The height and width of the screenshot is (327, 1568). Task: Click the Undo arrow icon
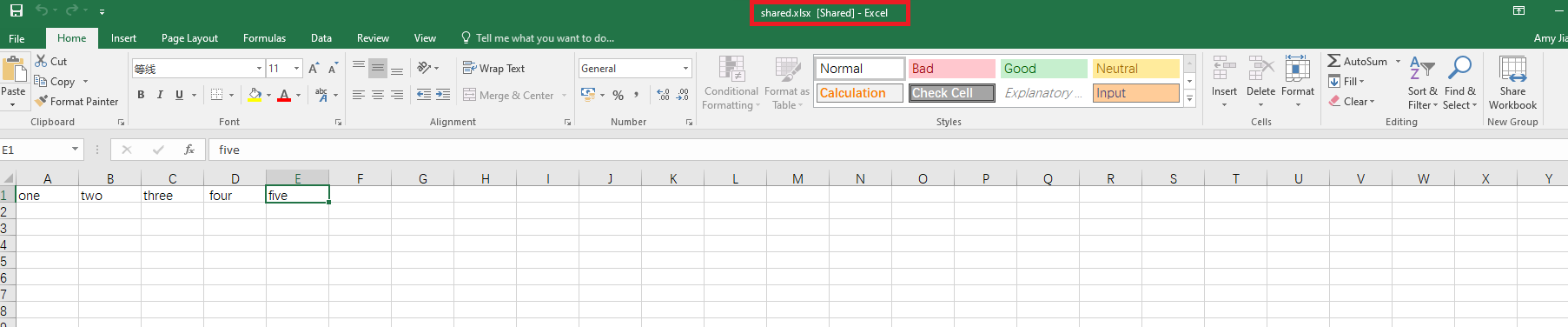click(42, 11)
